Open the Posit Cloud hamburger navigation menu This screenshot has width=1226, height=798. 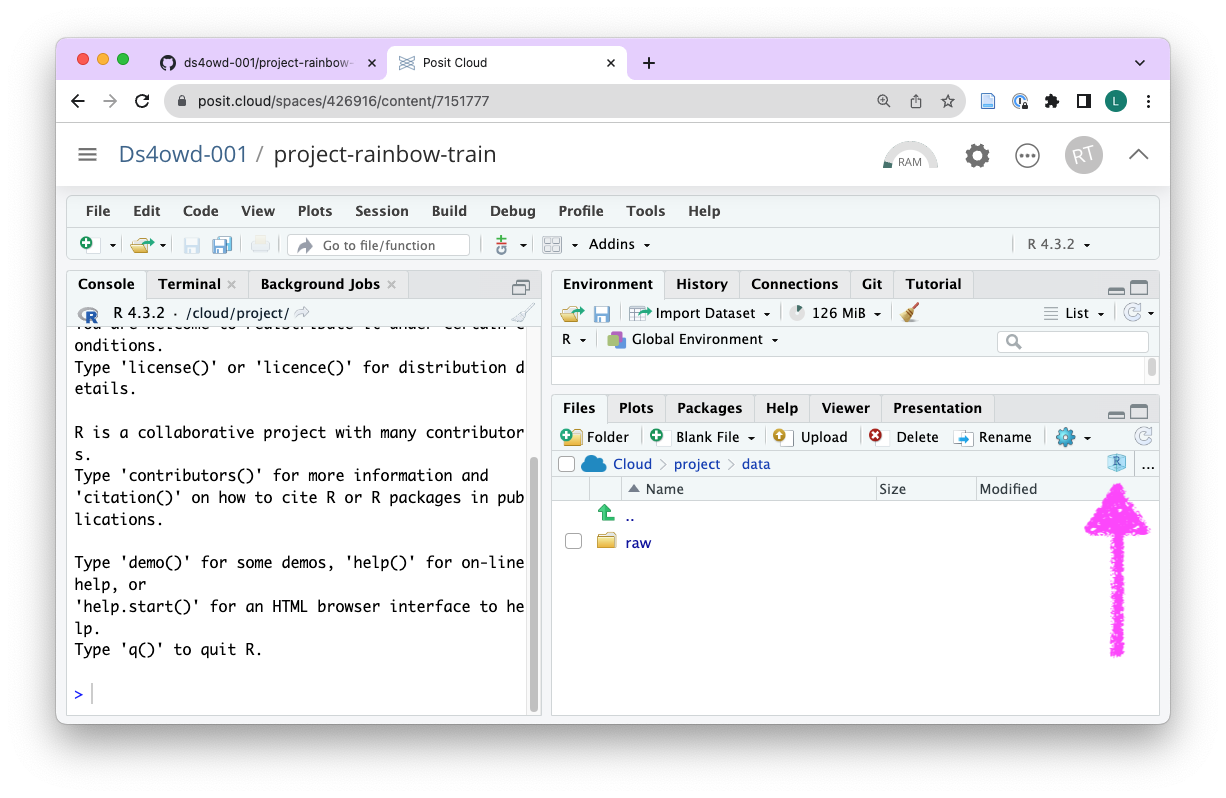pyautogui.click(x=87, y=154)
